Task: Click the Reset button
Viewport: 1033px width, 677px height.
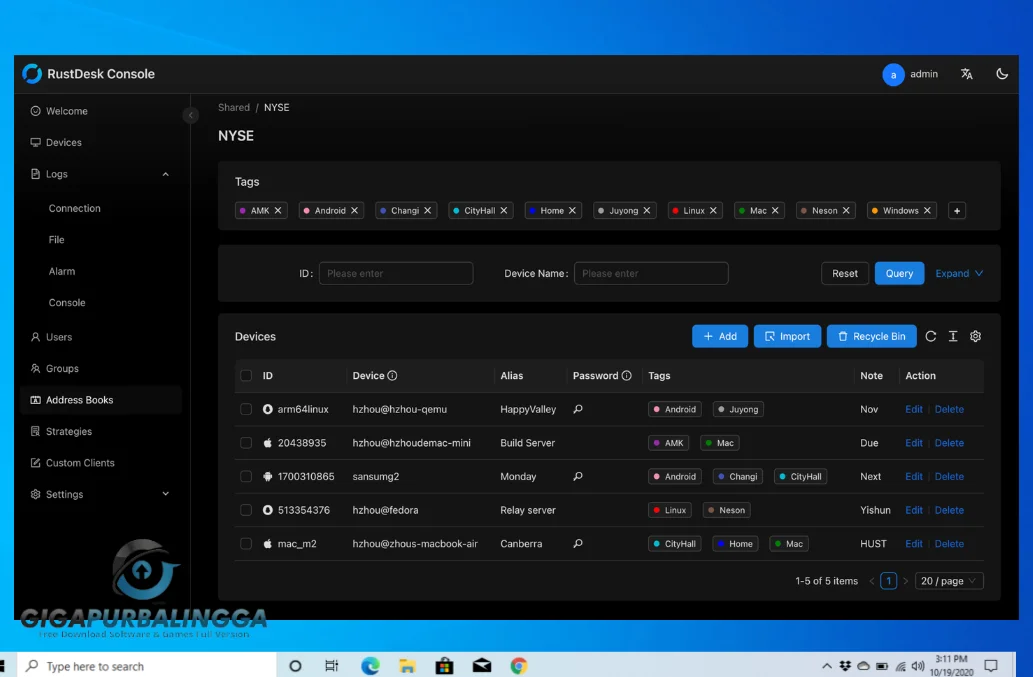Action: click(845, 273)
